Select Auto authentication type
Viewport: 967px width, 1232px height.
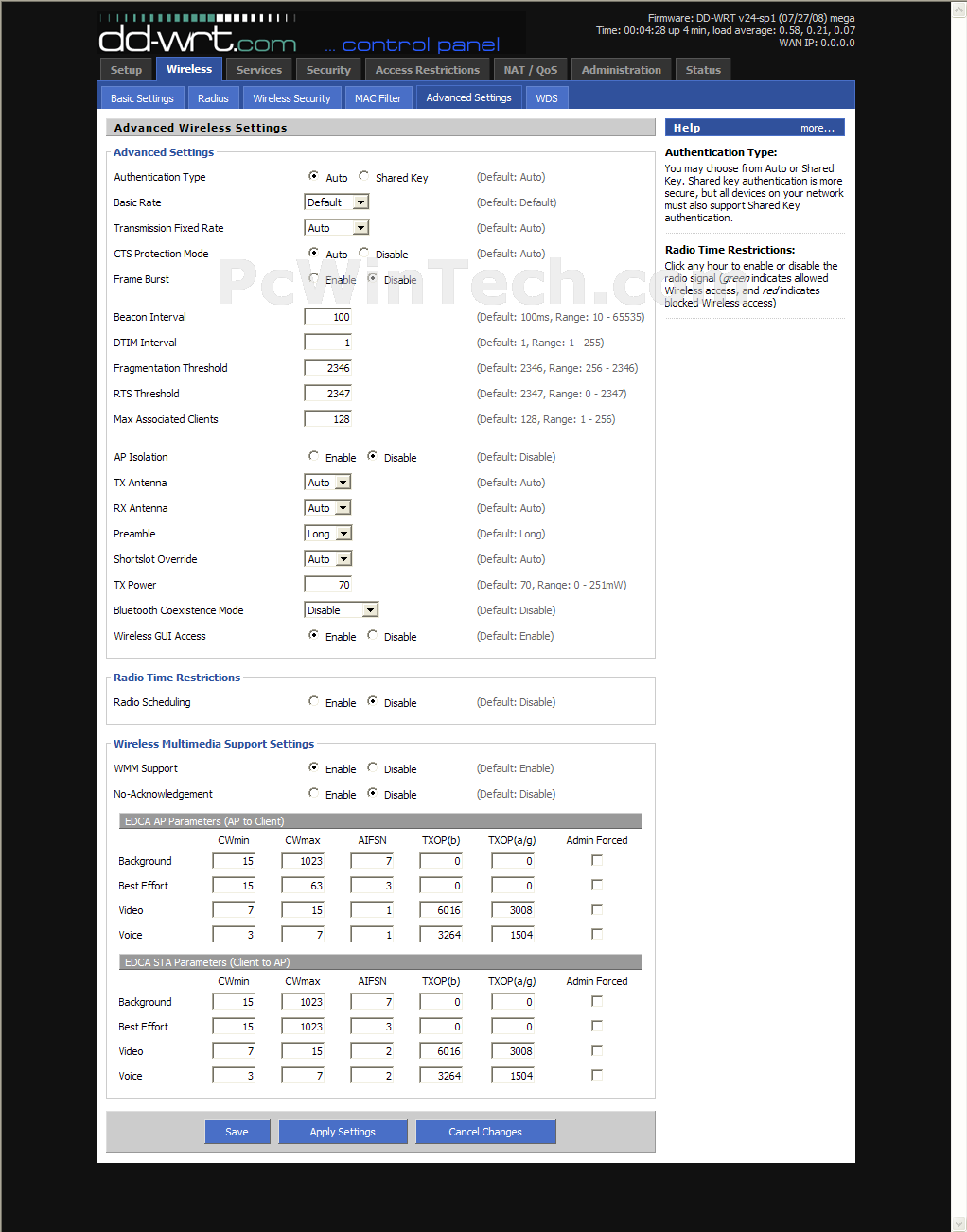pyautogui.click(x=313, y=176)
